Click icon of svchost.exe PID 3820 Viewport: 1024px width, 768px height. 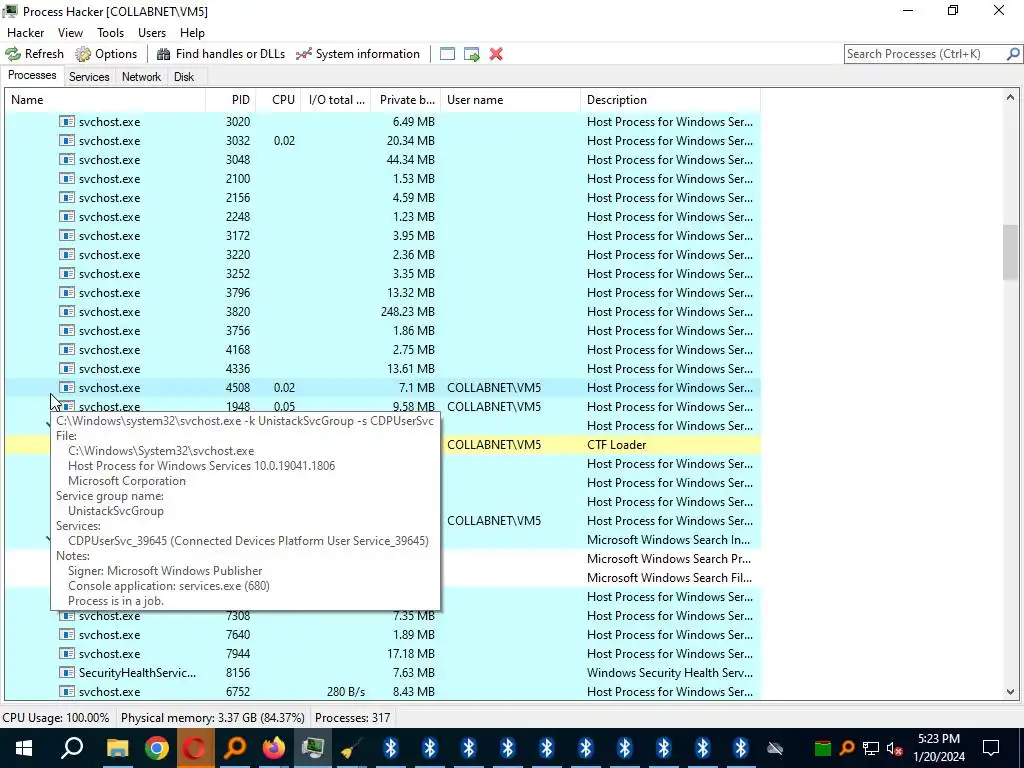tap(67, 312)
